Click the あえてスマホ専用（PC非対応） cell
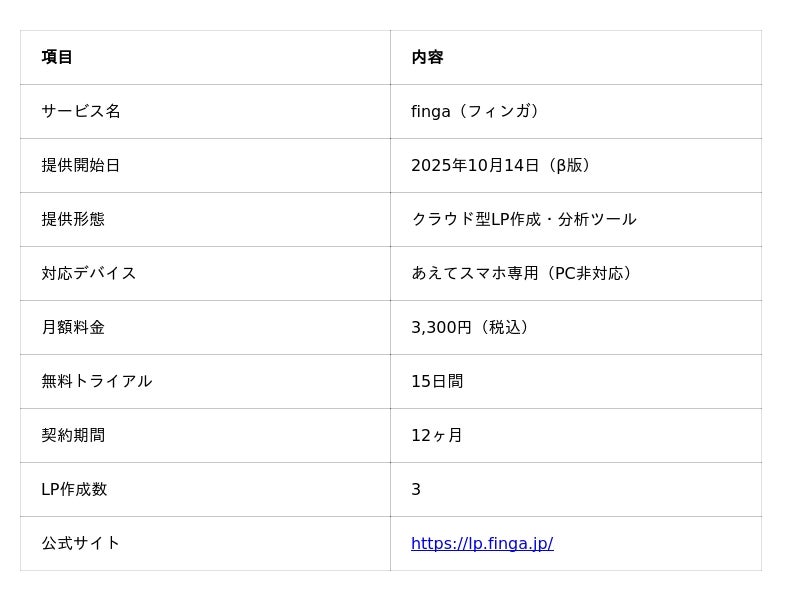The height and width of the screenshot is (601, 800). tap(524, 273)
